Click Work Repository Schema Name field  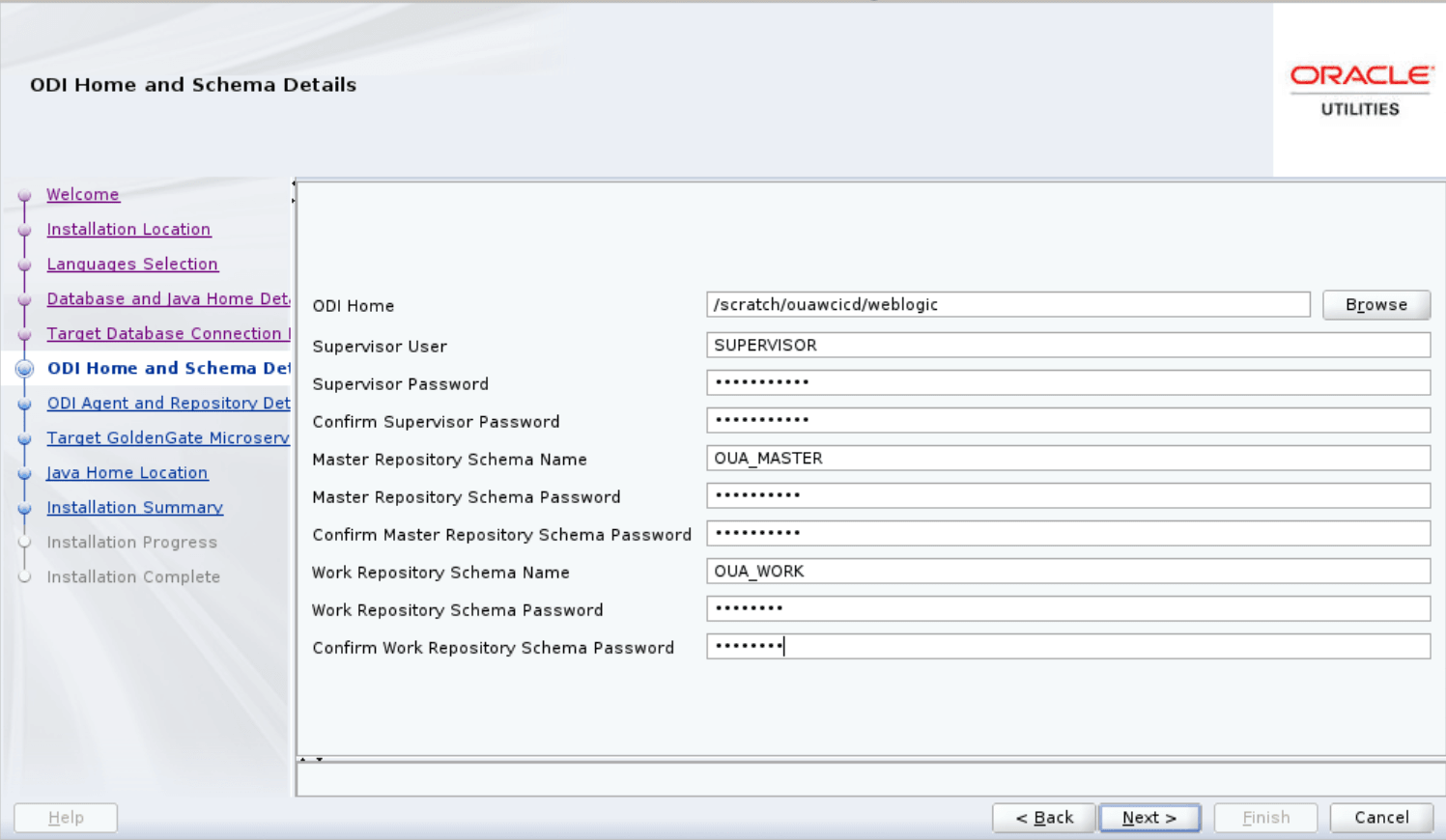[1068, 571]
